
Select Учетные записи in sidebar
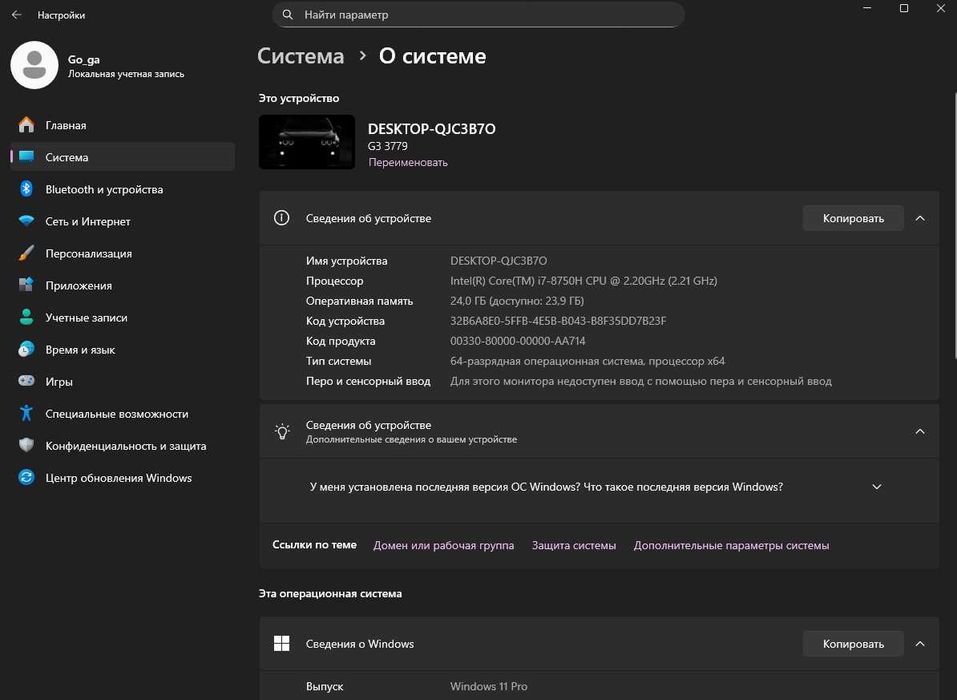click(x=123, y=317)
